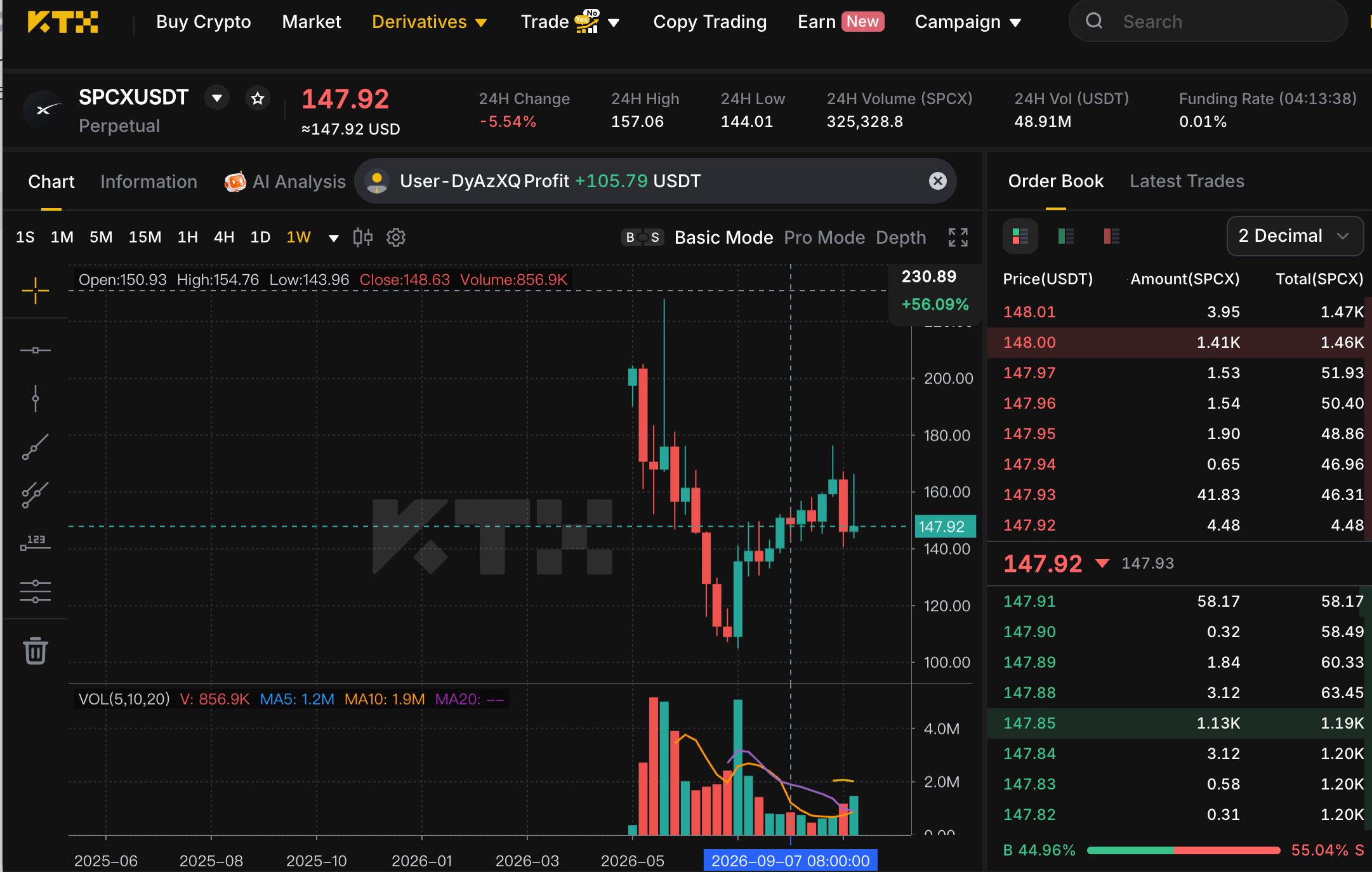The image size is (1372, 872).
Task: Select the trend line drawing tool
Action: 35,447
